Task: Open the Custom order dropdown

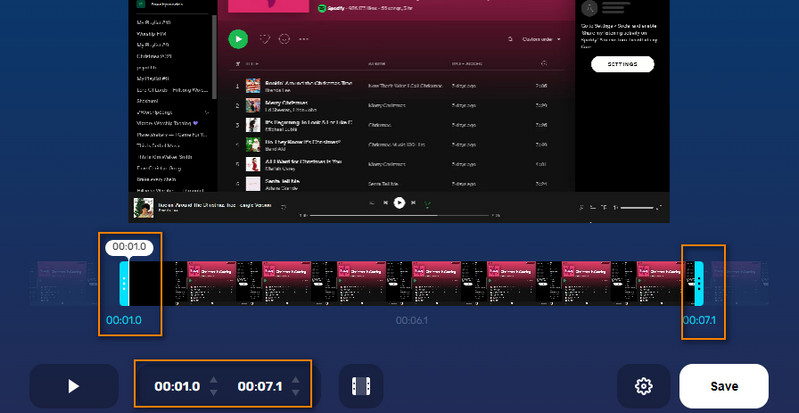Action: [541, 39]
